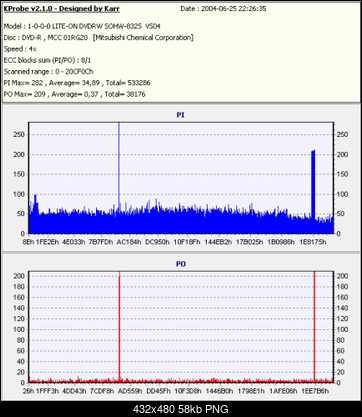Click the PI chart title
The height and width of the screenshot is (417, 362).
(180, 115)
